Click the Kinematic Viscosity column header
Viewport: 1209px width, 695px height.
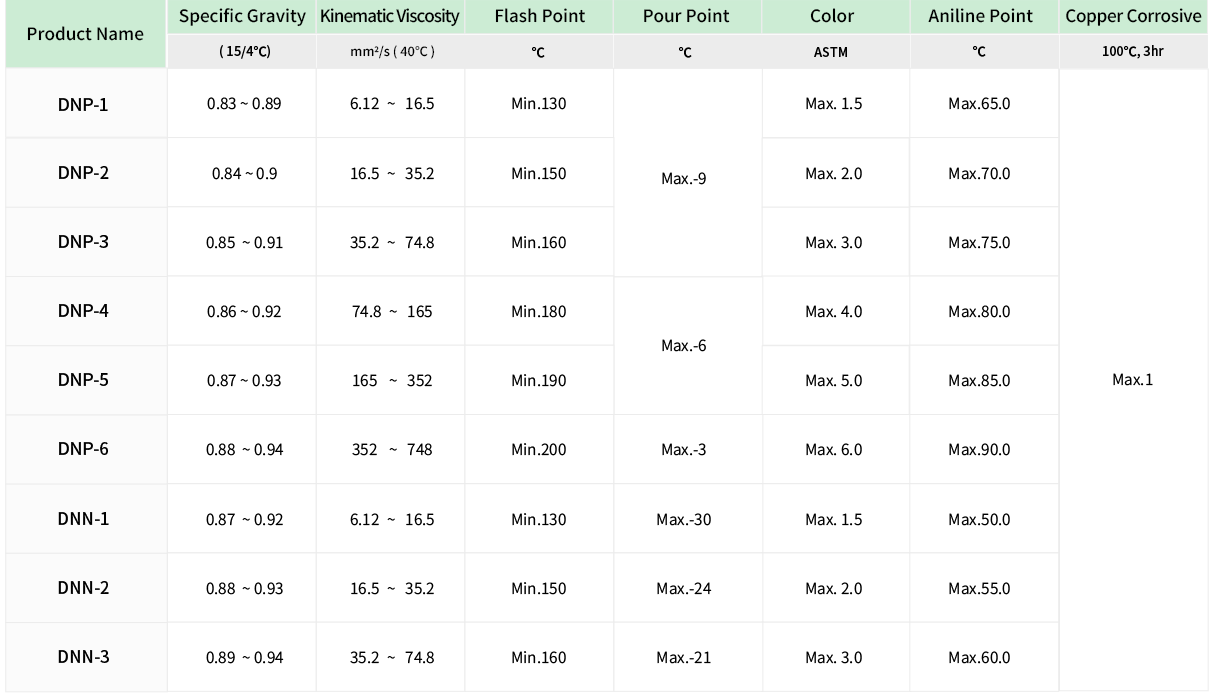(x=390, y=17)
